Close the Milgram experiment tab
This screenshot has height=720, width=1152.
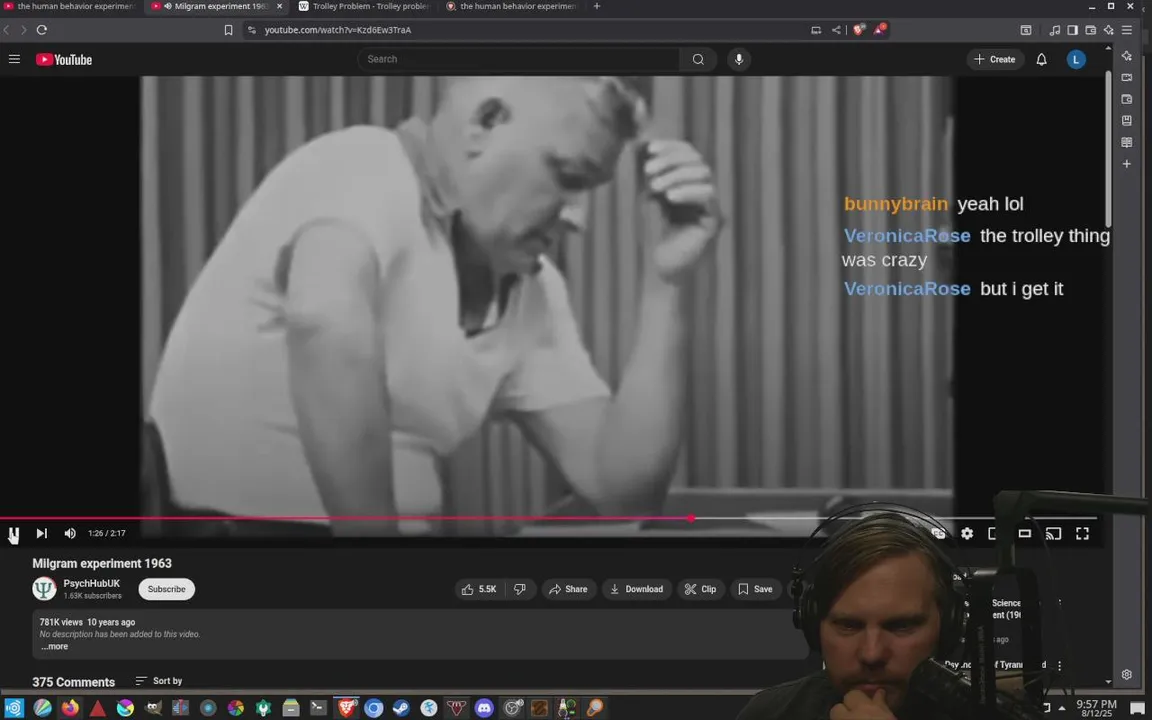coord(279,6)
